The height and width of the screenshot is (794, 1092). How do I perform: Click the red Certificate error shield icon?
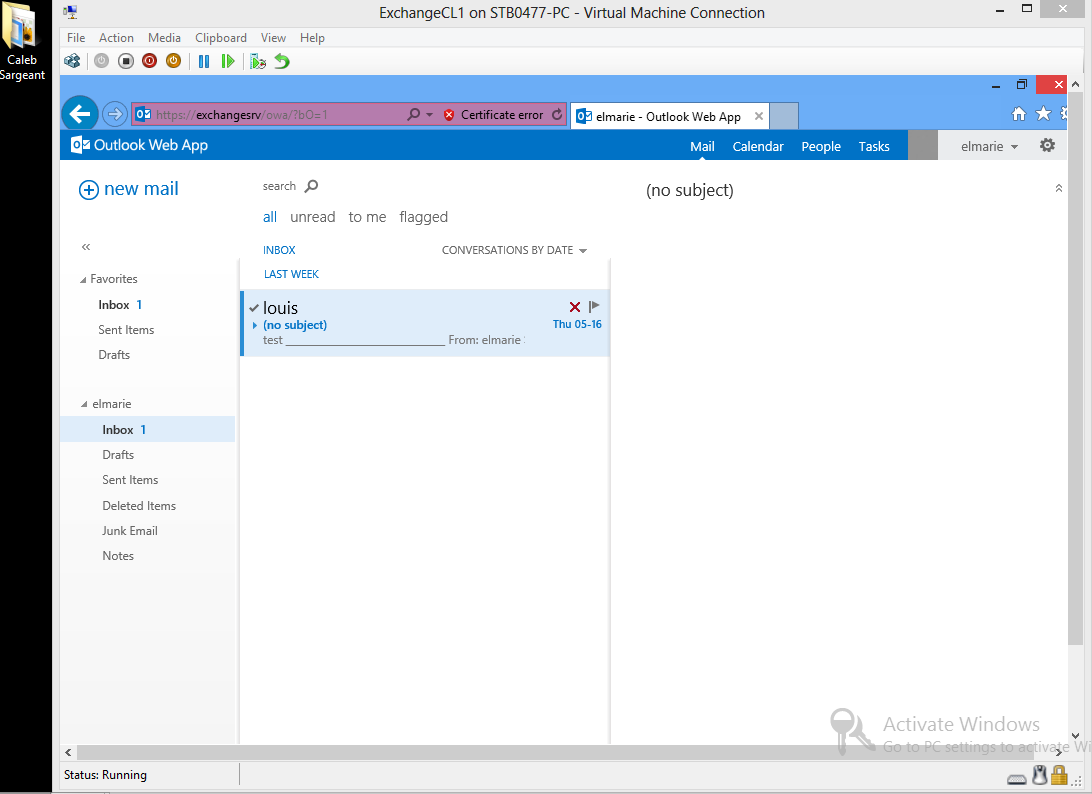449,115
